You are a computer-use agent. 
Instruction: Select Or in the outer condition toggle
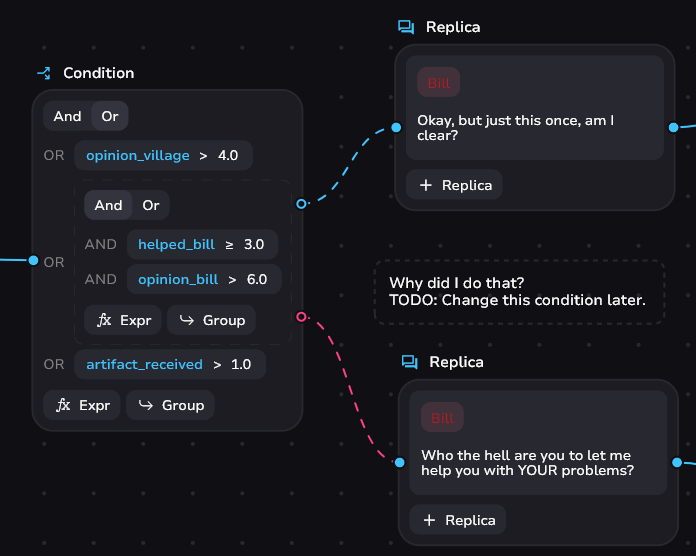(x=110, y=116)
